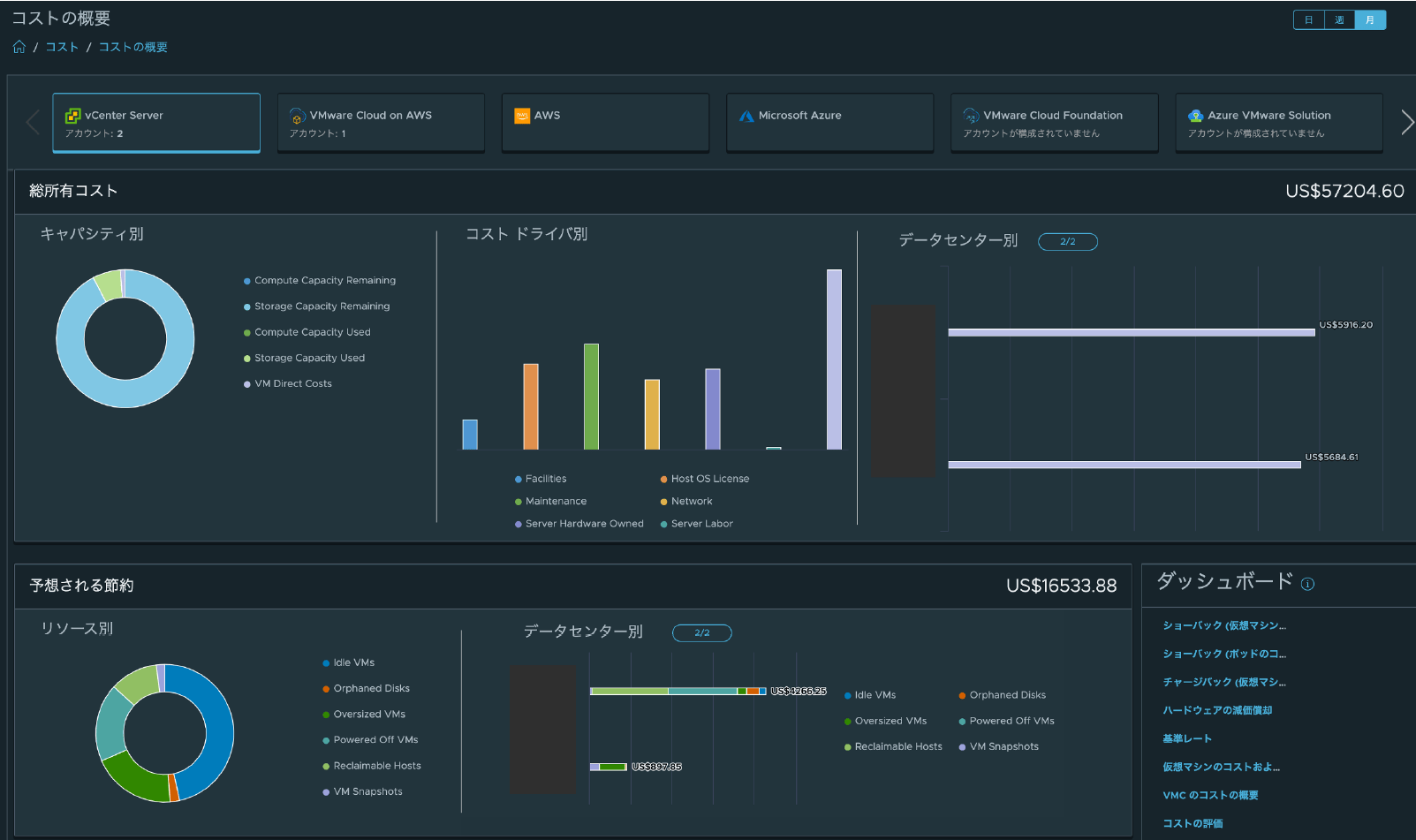Click the US$57204.60 total cost value
The image size is (1416, 840).
pos(1344,191)
